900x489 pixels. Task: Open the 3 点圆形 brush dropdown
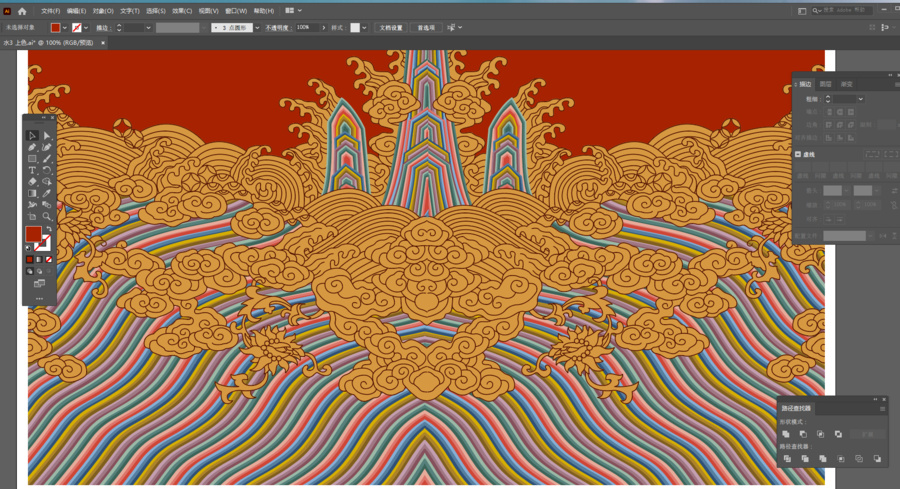coord(257,28)
